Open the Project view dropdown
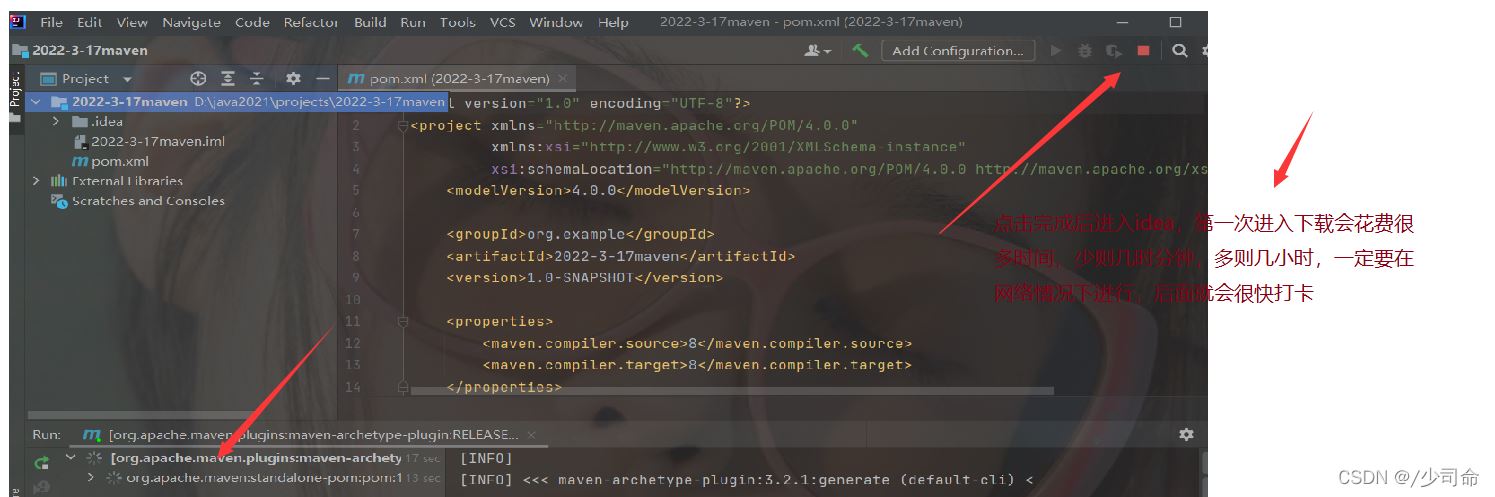 pos(86,78)
